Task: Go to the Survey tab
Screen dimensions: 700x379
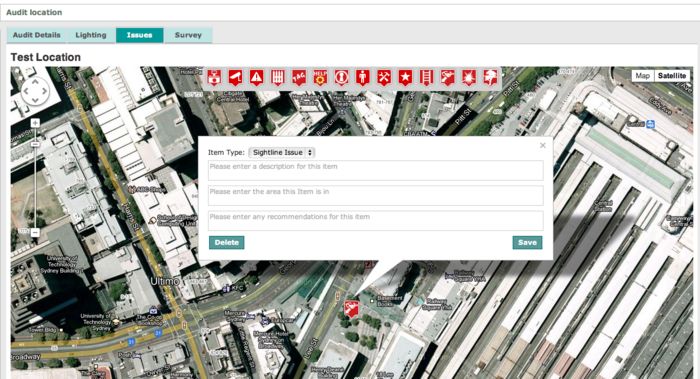Action: [x=188, y=35]
